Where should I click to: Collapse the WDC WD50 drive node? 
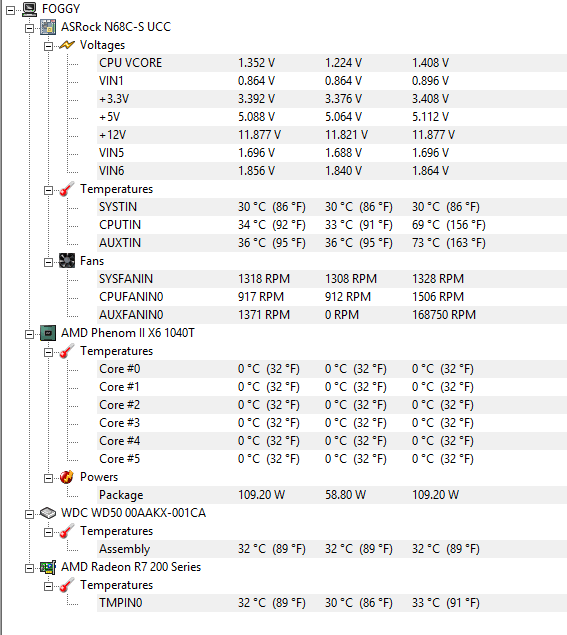[x=29, y=514]
